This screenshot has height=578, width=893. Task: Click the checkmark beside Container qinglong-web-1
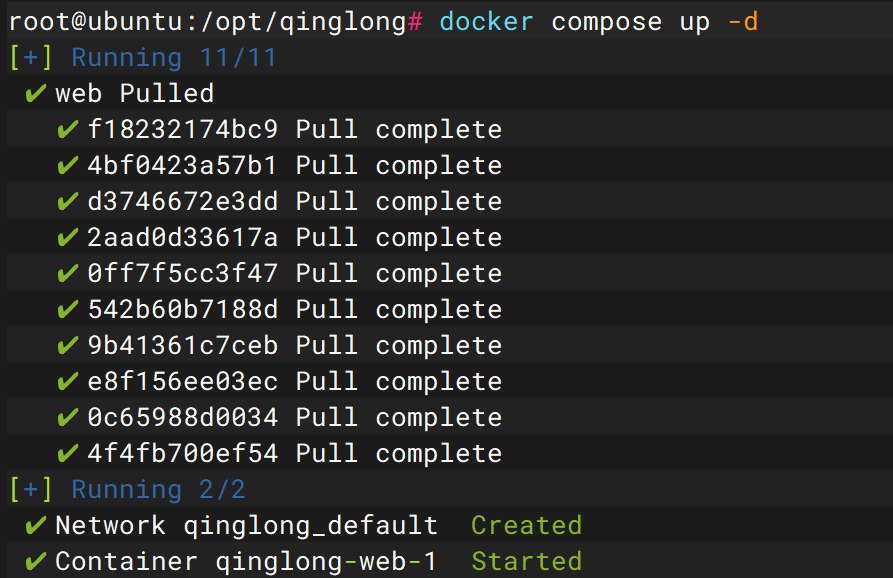point(35,562)
